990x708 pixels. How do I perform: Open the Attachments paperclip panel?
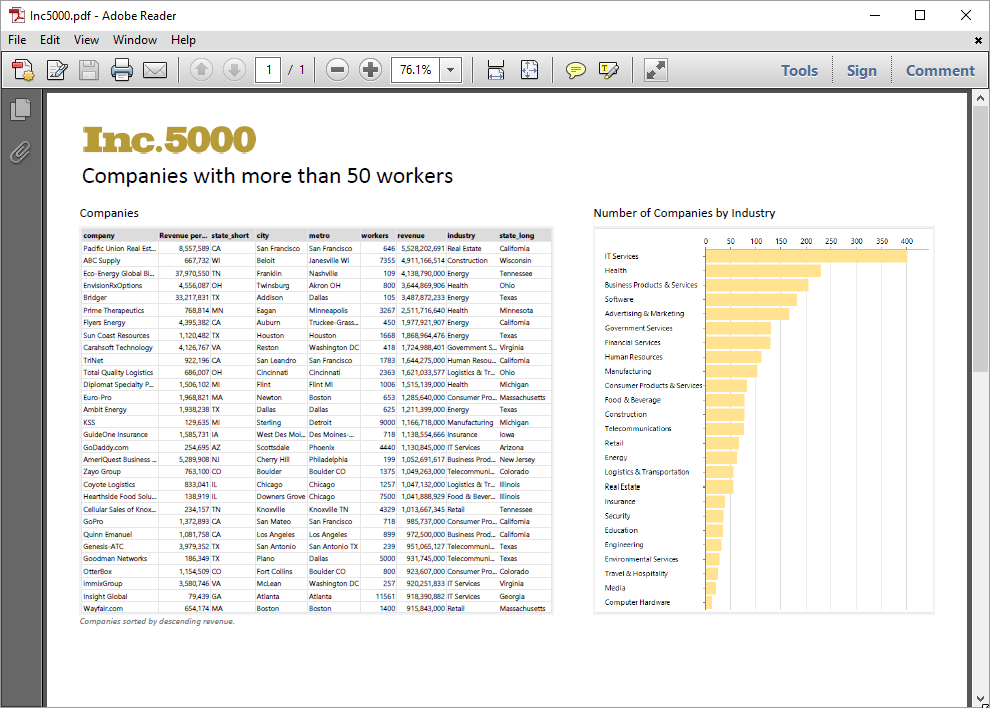coord(21,152)
